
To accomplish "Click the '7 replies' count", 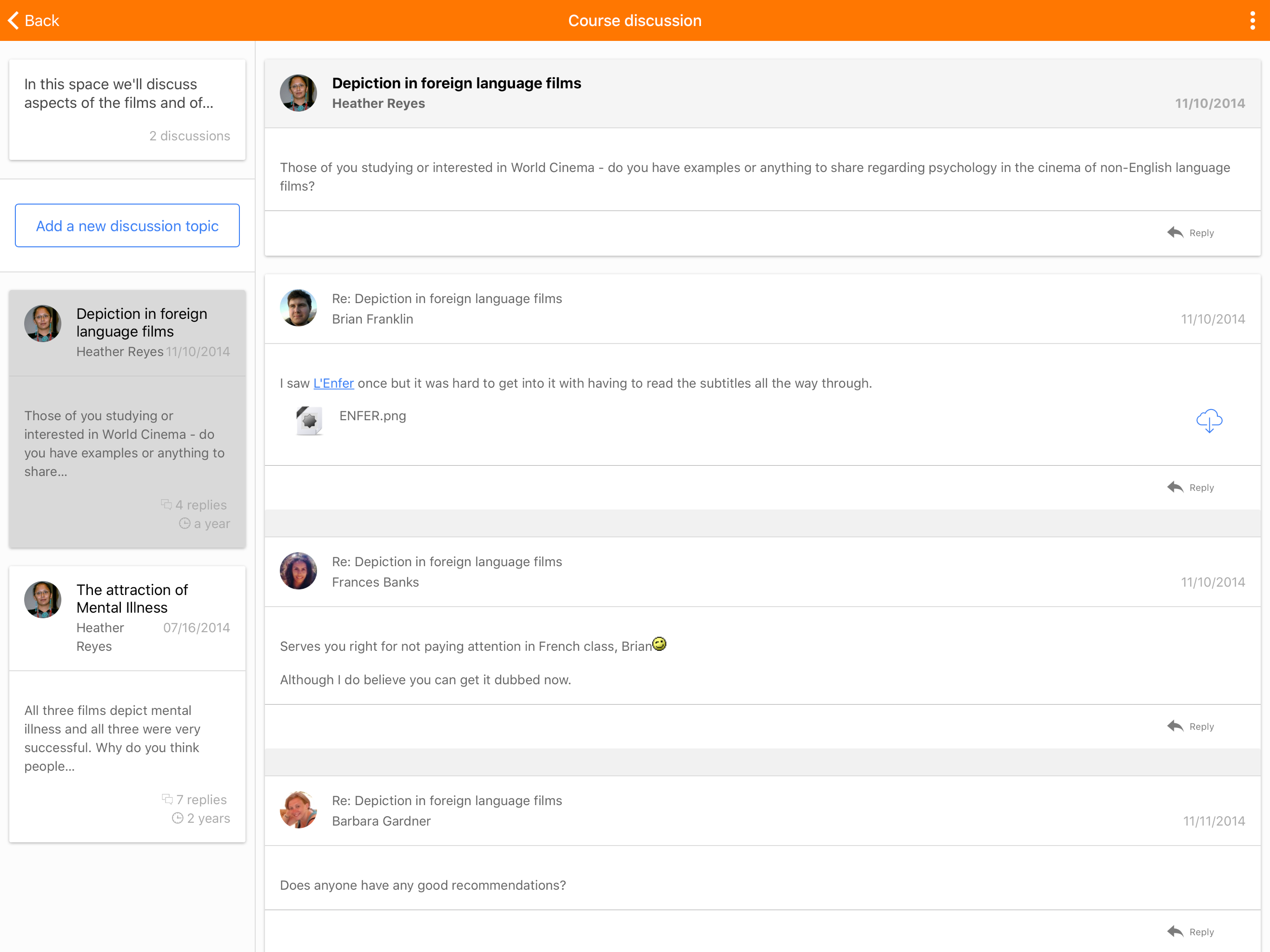I will (202, 800).
